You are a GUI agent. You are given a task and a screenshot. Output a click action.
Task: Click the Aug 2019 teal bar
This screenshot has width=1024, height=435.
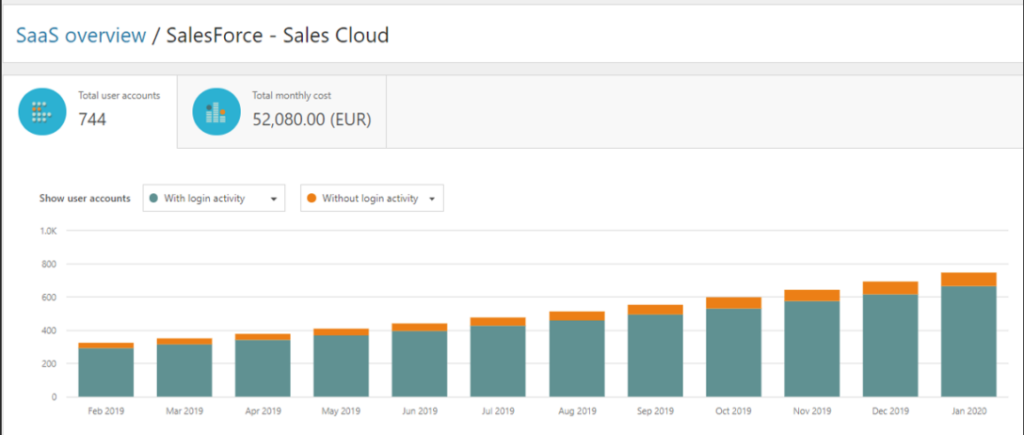[577, 359]
